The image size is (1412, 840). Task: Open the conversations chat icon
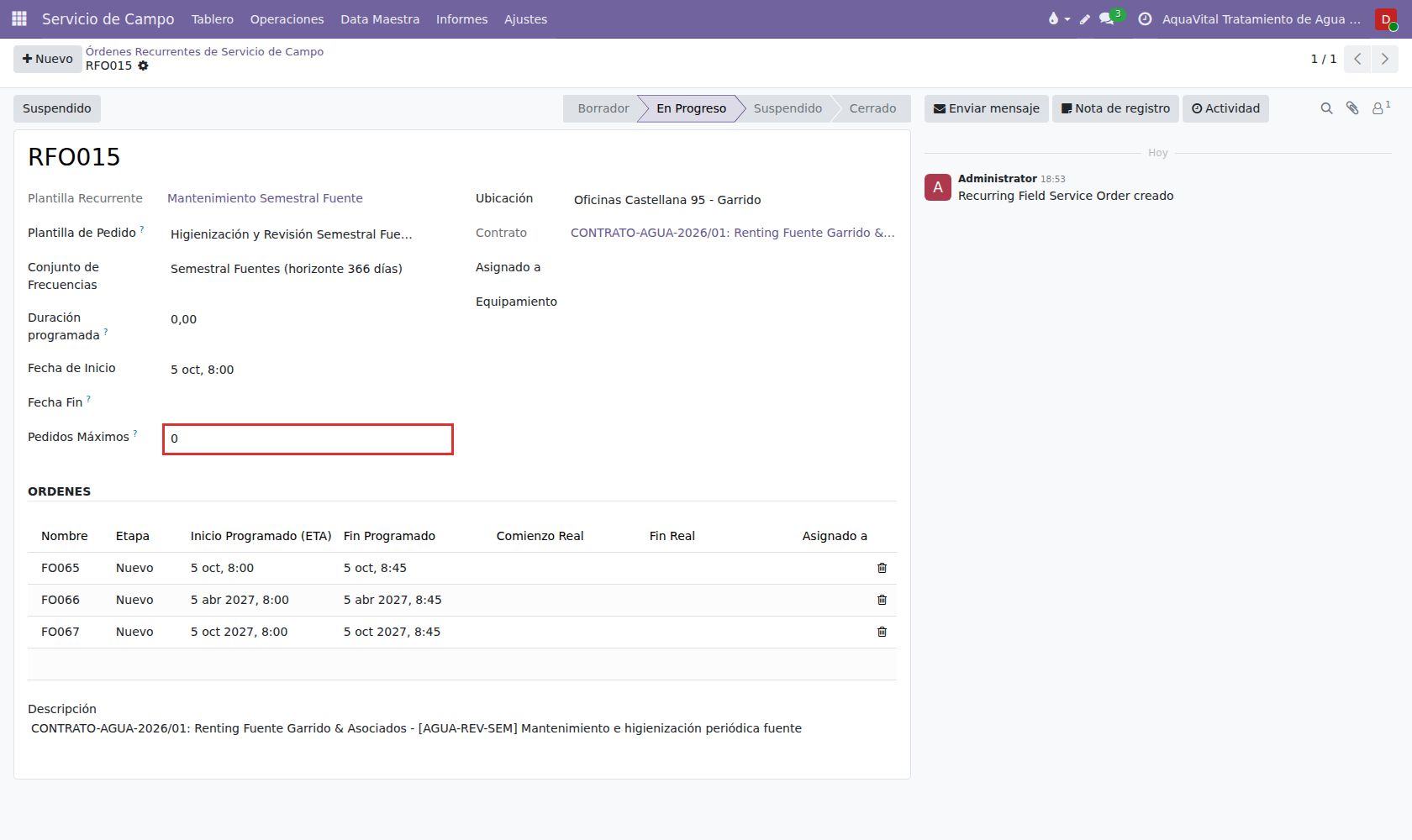tap(1107, 18)
